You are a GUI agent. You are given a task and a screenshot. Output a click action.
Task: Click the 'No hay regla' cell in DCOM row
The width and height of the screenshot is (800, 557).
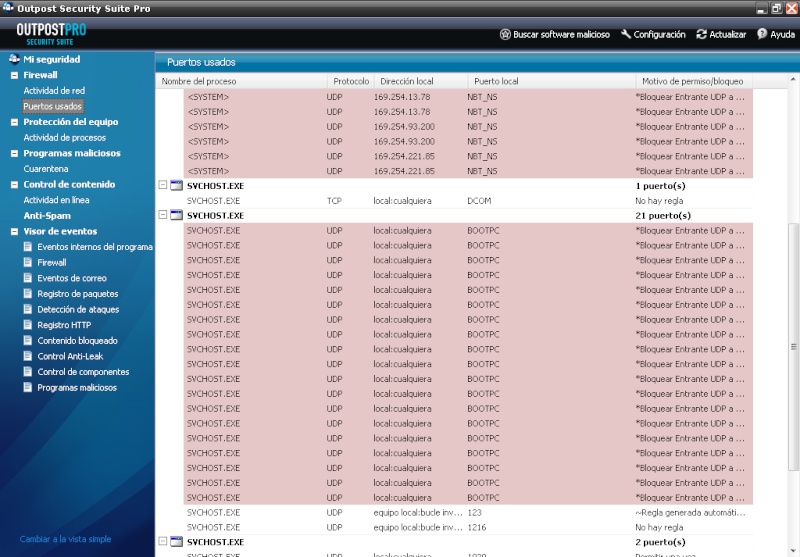(x=659, y=200)
